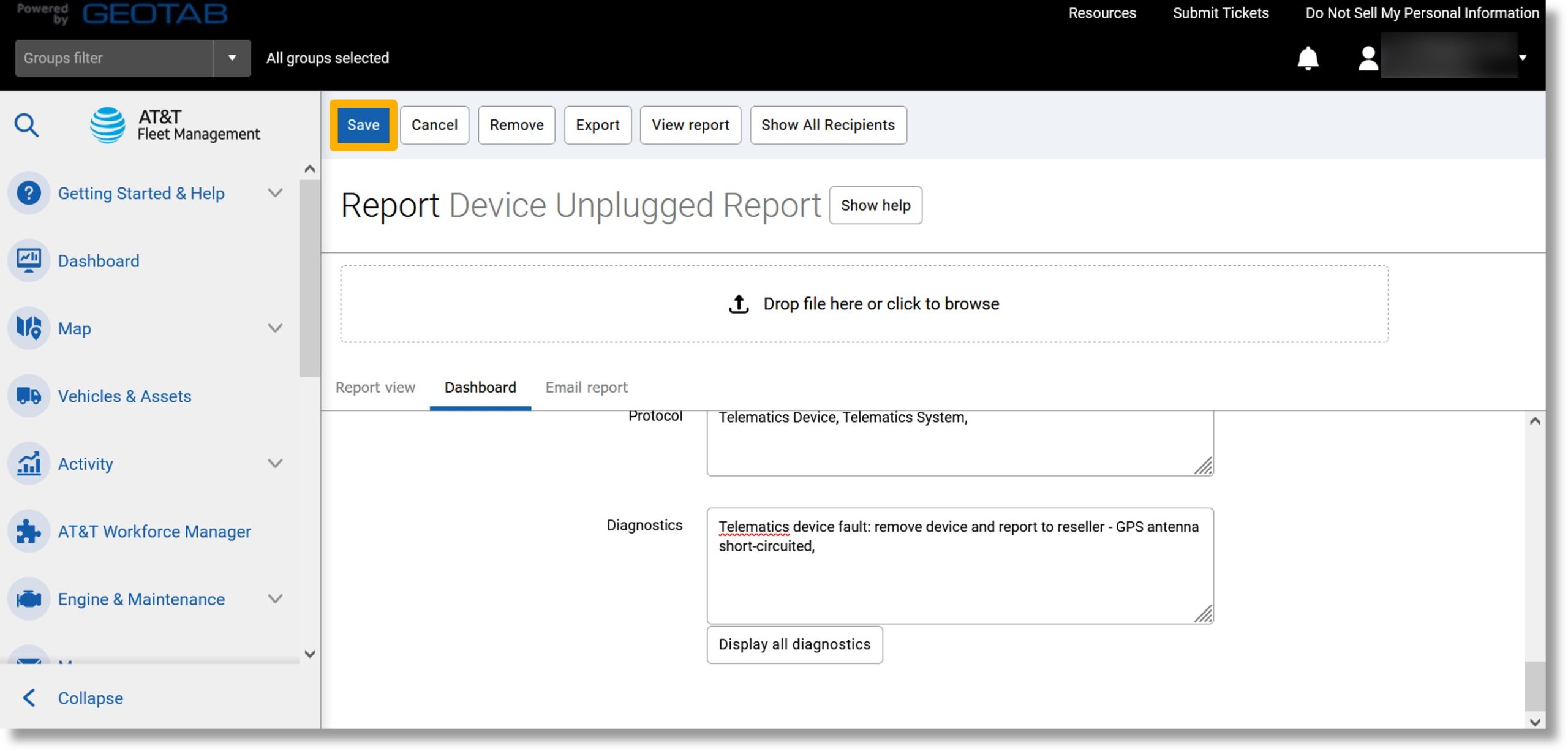Click the AT&T Fleet Management logo icon
This screenshot has height=751, width=1568.
point(108,124)
